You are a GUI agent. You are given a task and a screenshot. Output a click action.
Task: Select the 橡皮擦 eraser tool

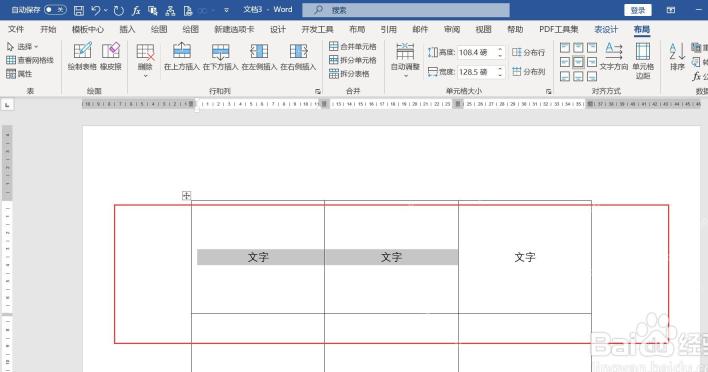click(x=111, y=56)
